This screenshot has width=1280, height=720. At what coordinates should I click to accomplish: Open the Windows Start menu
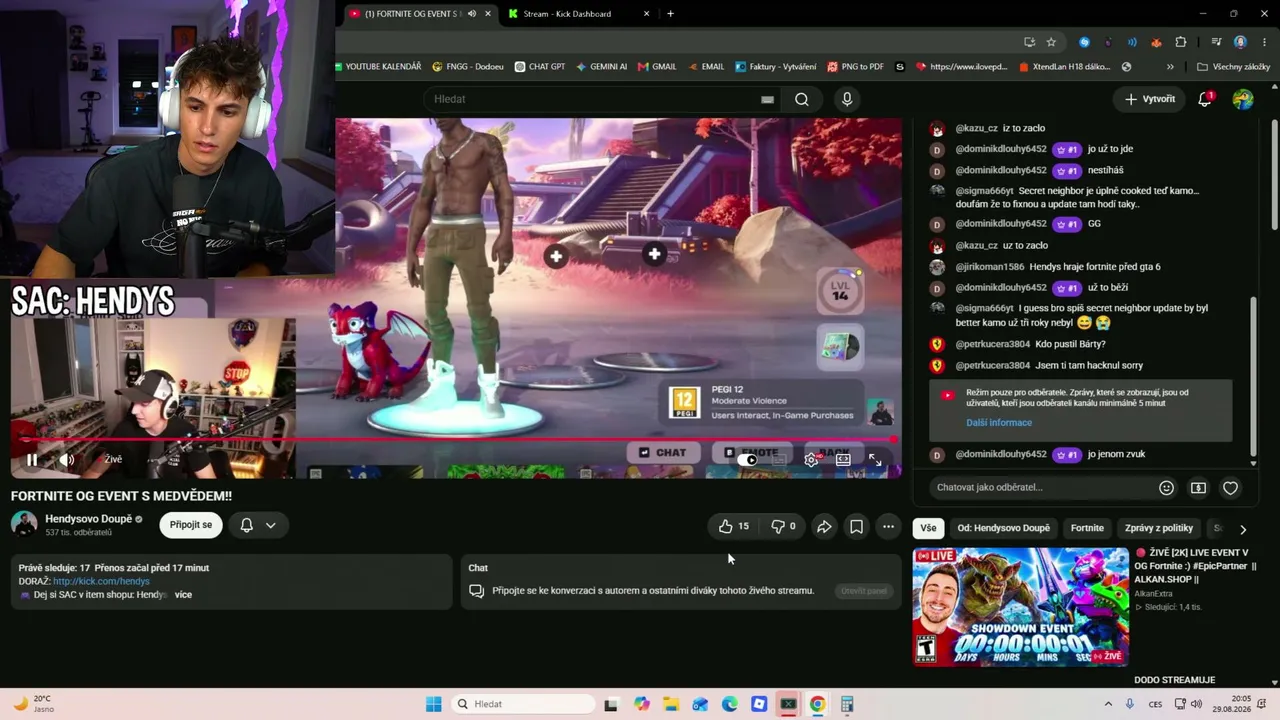(x=433, y=704)
